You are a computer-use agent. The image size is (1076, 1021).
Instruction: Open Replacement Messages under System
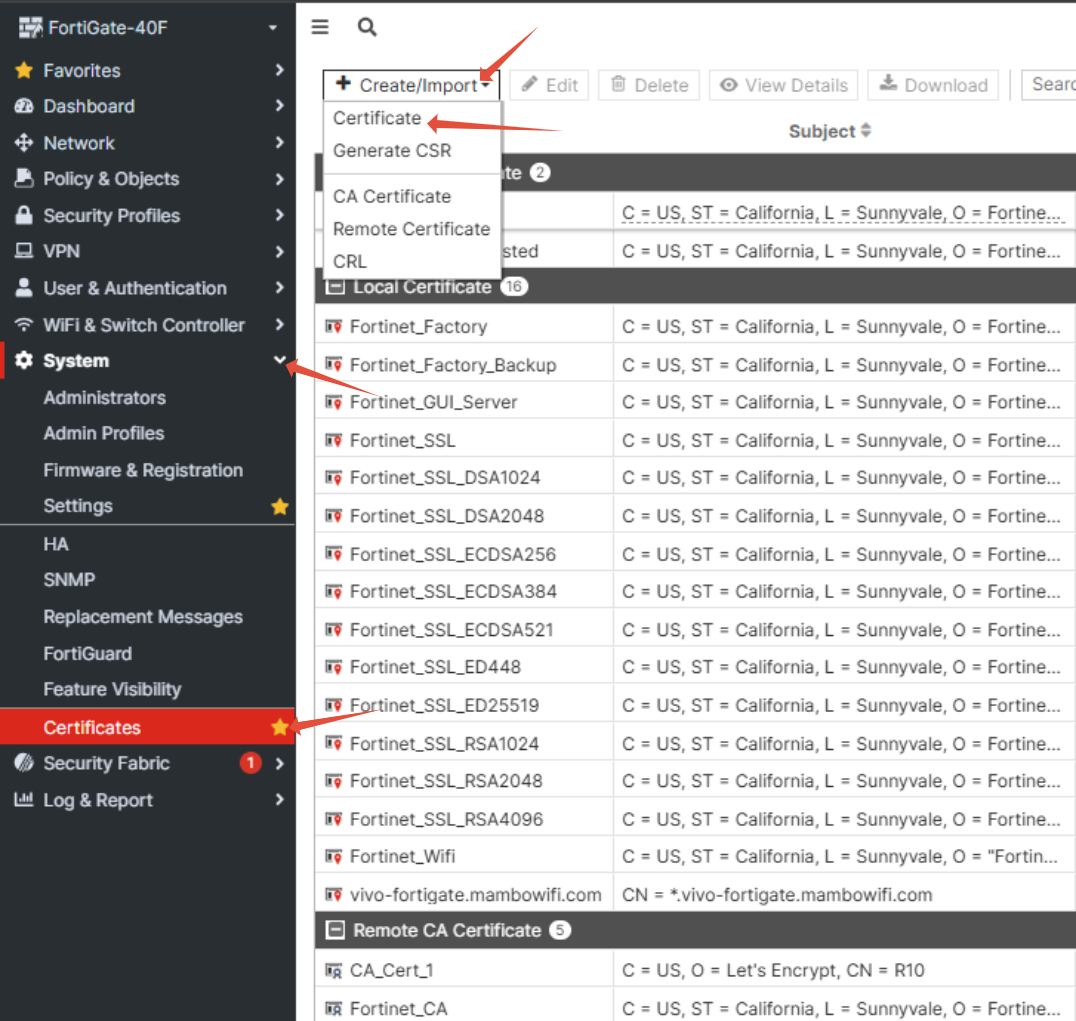(x=143, y=617)
